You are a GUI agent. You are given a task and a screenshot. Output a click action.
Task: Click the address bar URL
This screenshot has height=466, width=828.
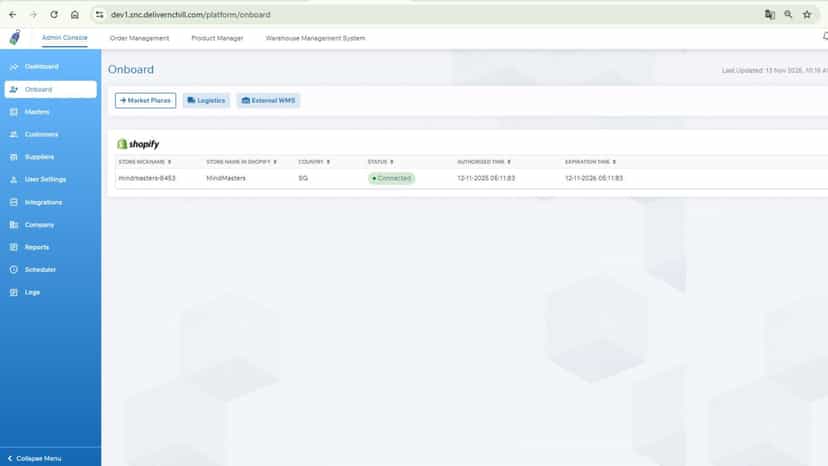click(191, 15)
